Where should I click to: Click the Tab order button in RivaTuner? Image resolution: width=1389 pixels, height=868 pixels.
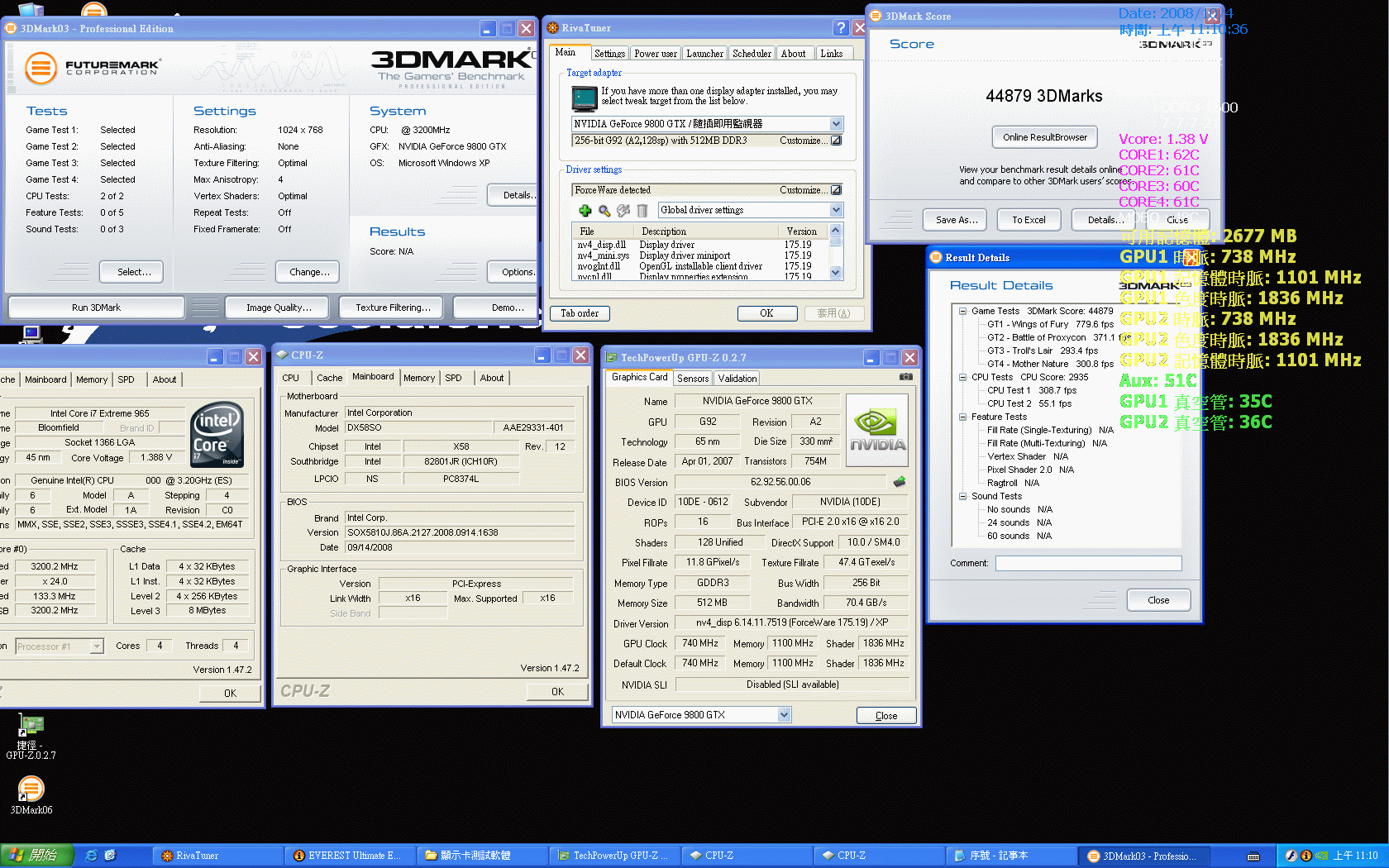tap(580, 313)
